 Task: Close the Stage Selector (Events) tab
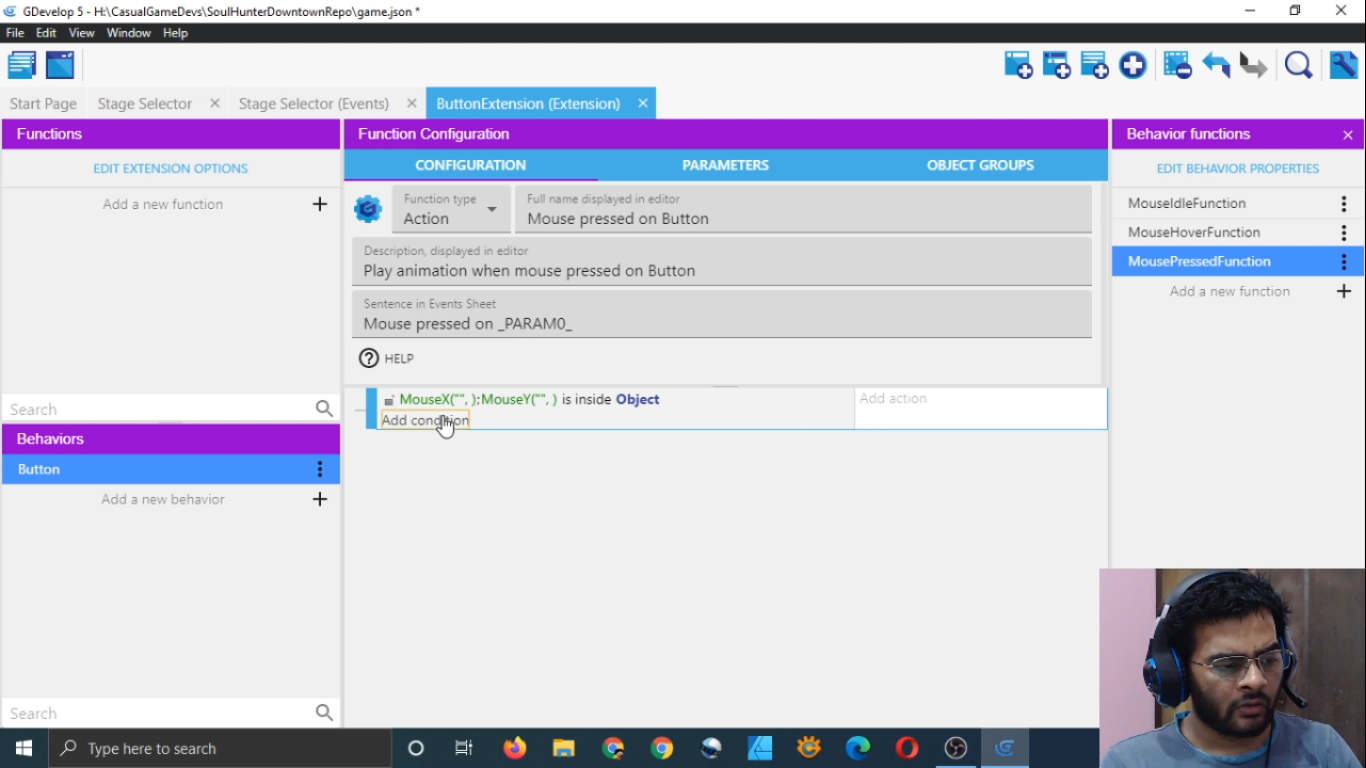click(x=411, y=103)
